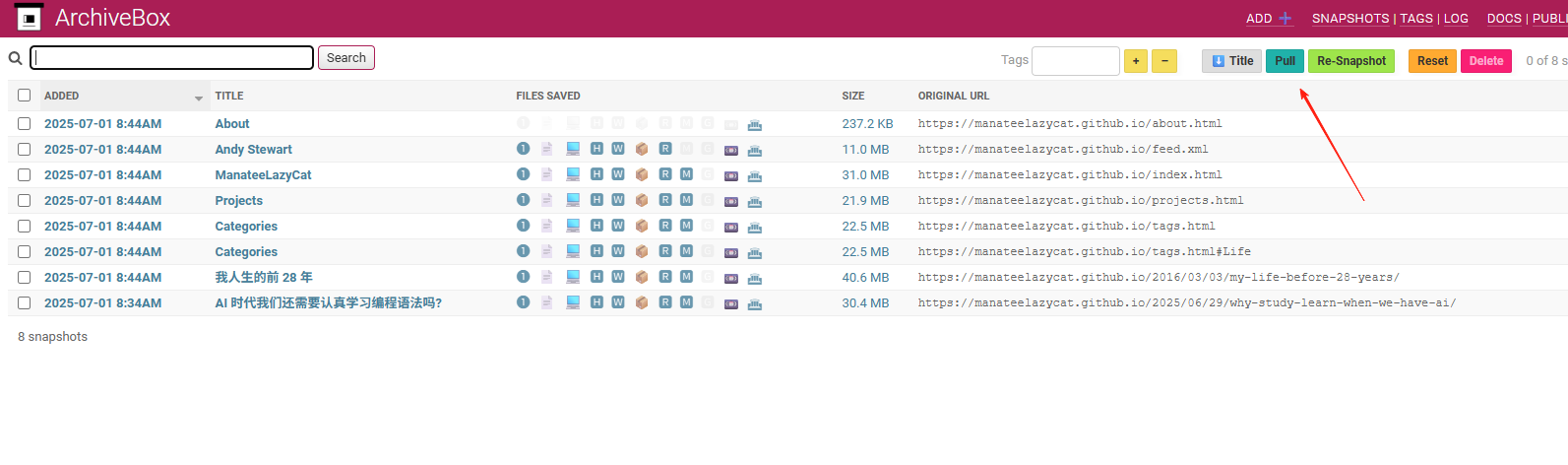Open screenshot computer icon for Projects snapshot
Image resolution: width=1568 pixels, height=465 pixels.
pyautogui.click(x=573, y=200)
